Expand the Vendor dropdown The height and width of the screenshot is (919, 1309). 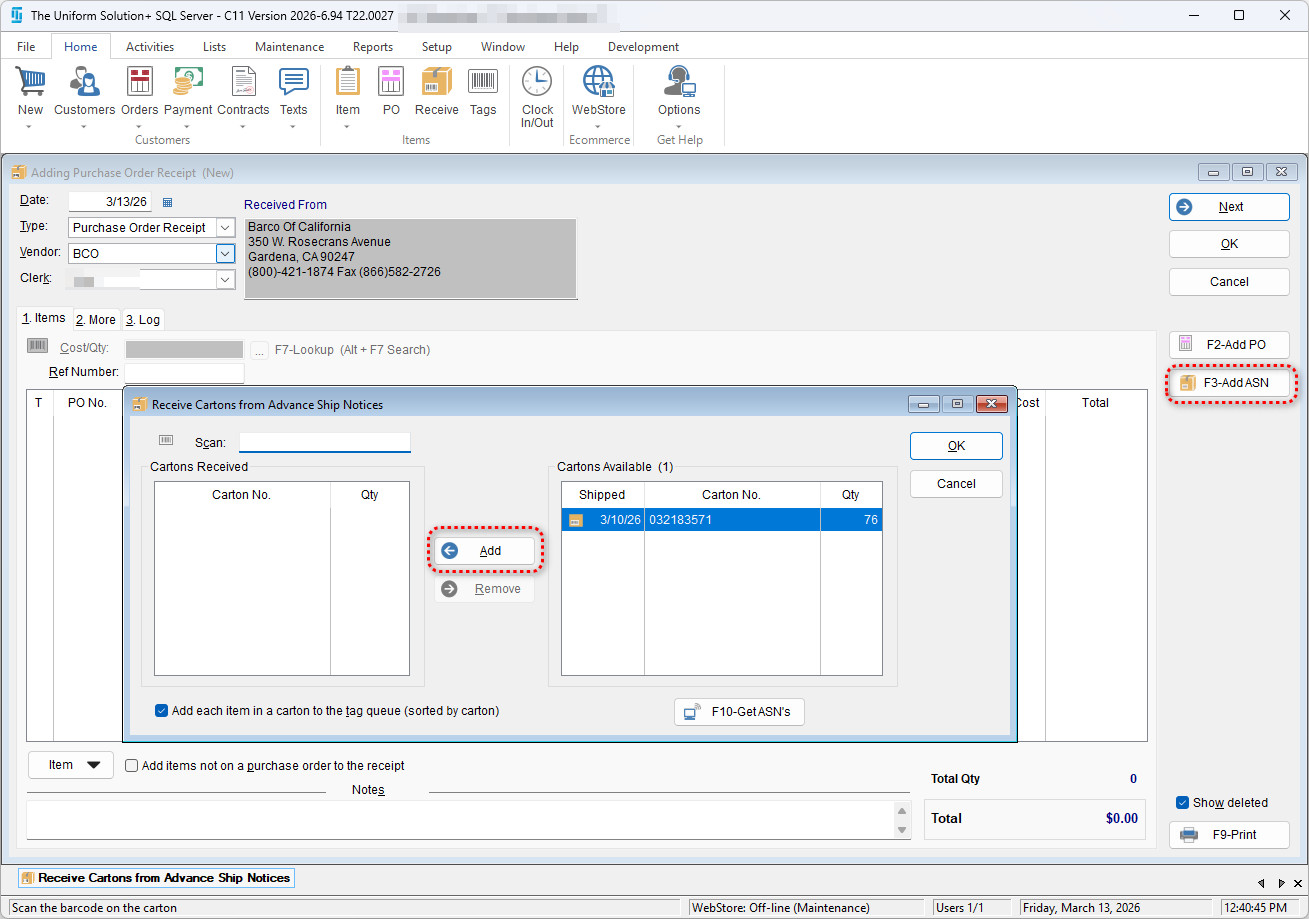tap(225, 254)
